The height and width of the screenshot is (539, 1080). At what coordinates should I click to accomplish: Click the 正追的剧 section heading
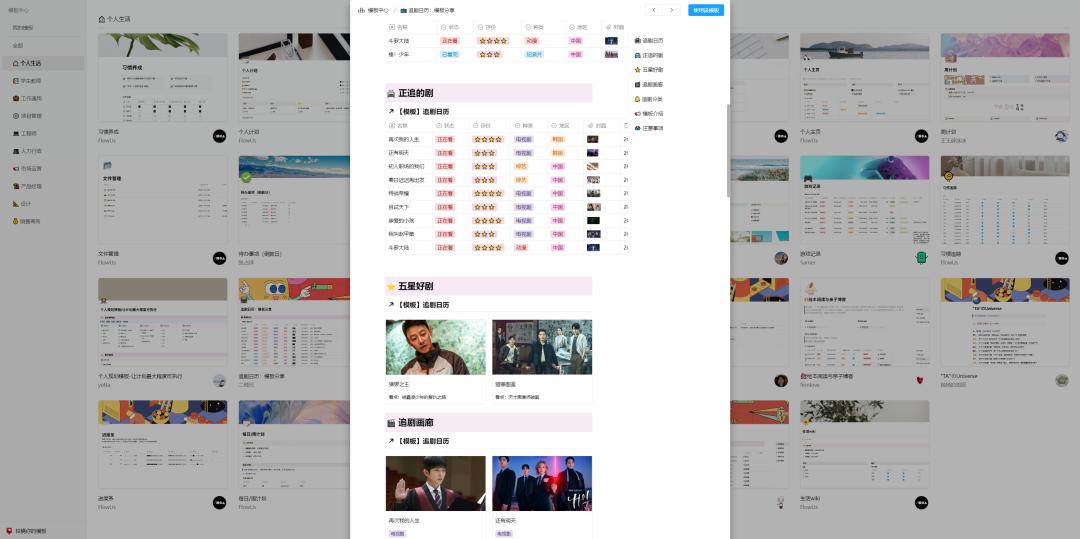(488, 93)
